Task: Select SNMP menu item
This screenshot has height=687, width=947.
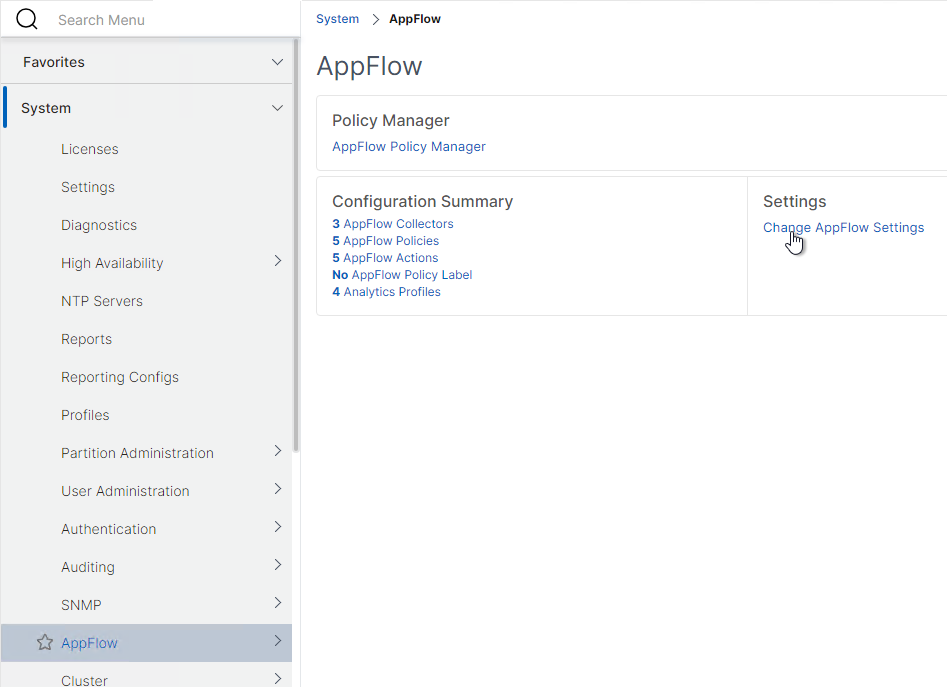Action: (81, 606)
